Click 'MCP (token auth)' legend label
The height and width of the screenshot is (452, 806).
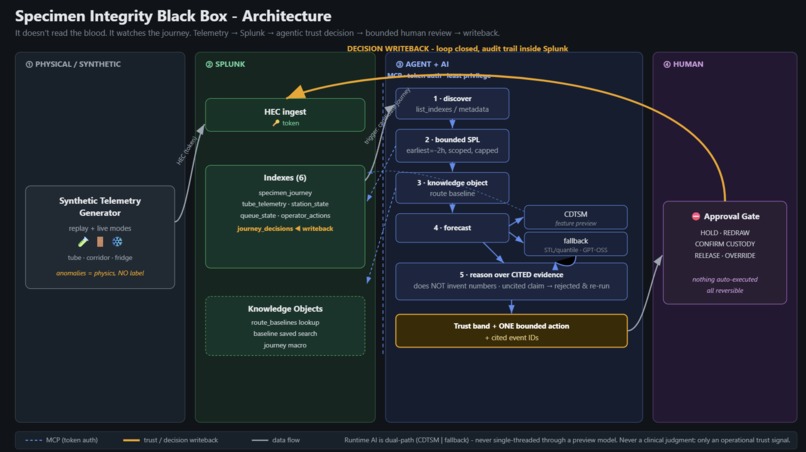[71, 440]
